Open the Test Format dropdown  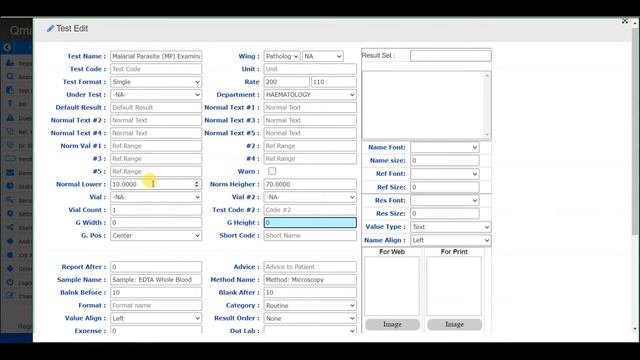coord(156,82)
